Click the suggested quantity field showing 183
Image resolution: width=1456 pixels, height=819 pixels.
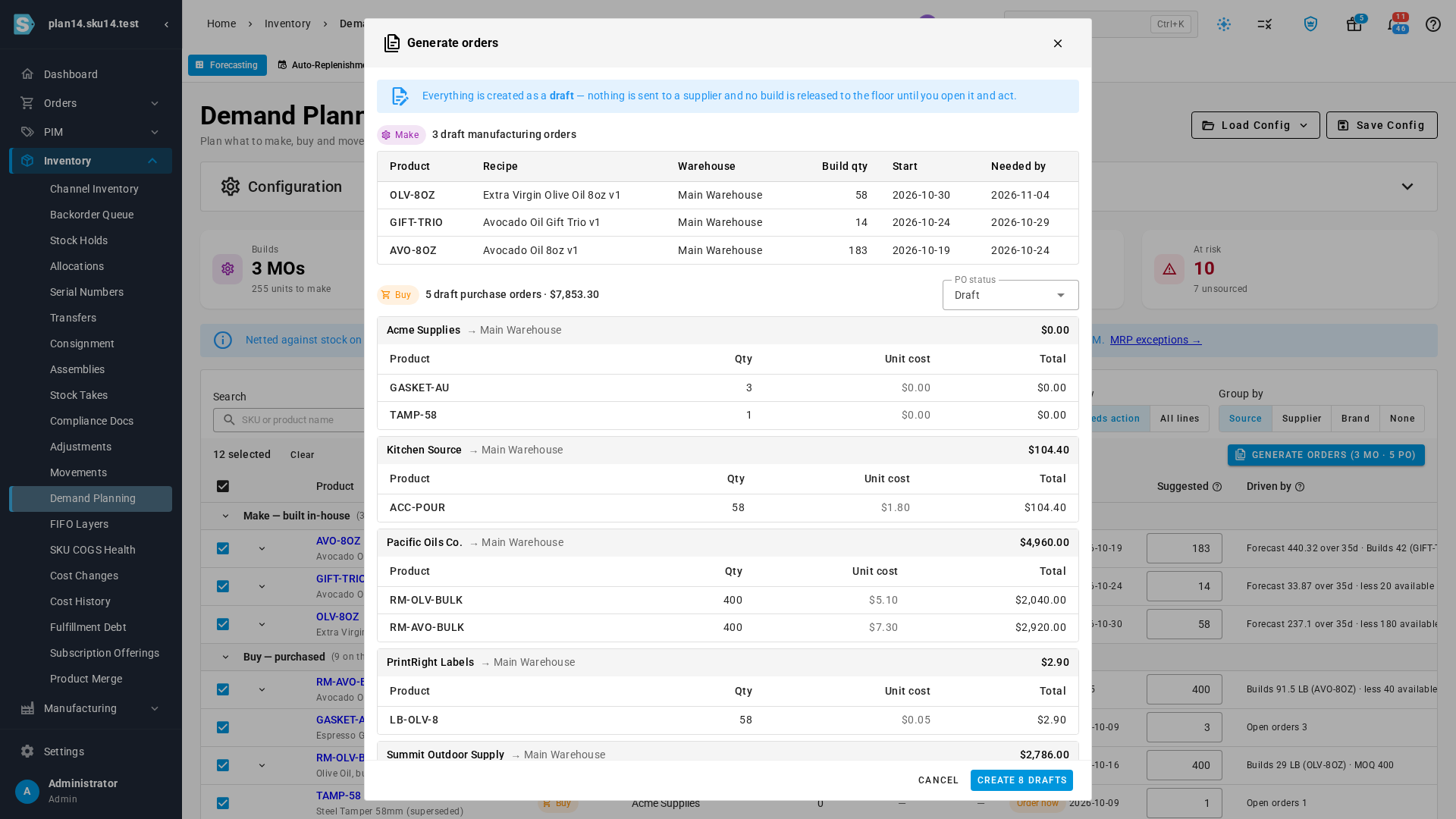tap(1185, 548)
